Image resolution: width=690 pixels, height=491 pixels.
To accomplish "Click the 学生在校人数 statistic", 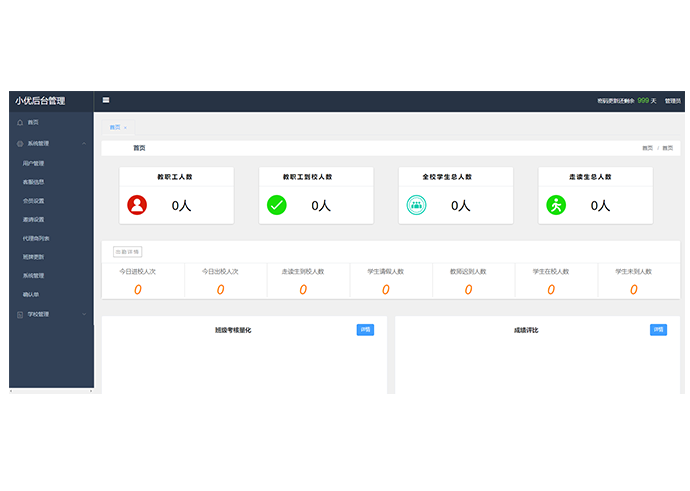I will pos(551,281).
